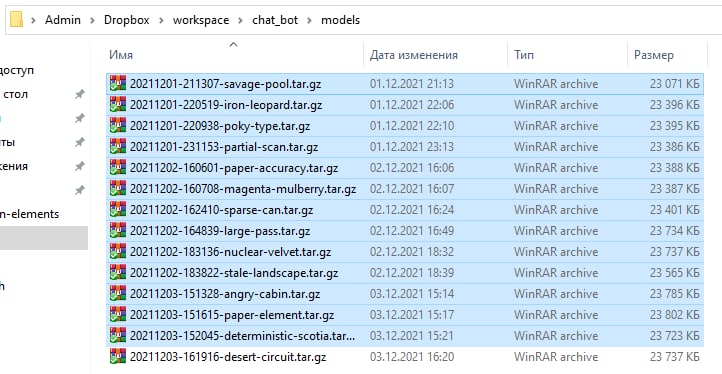Click size value 23 802 КБ
This screenshot has height=374, width=722.
pos(675,315)
